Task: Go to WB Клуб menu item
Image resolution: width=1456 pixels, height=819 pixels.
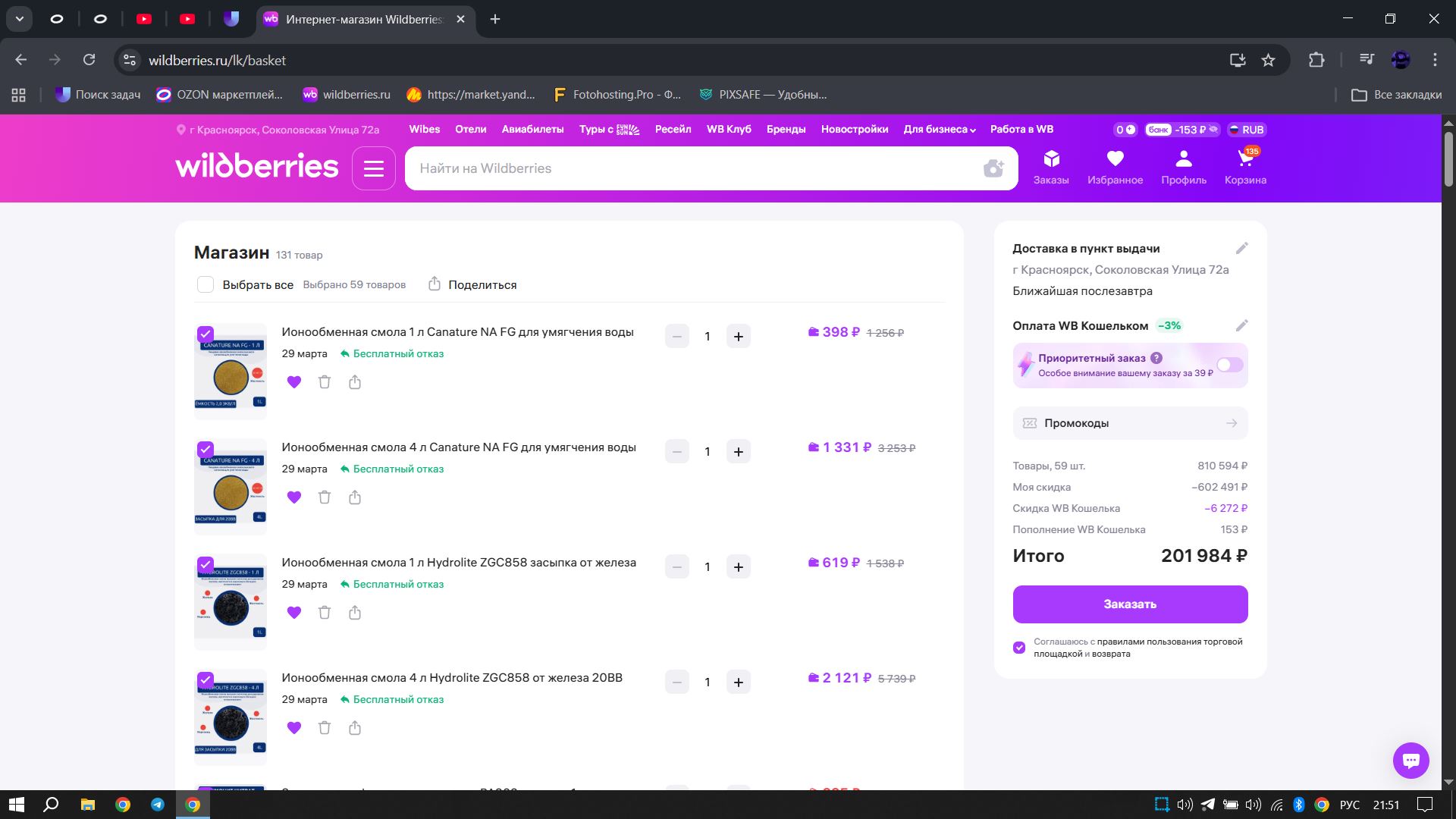Action: click(x=728, y=130)
